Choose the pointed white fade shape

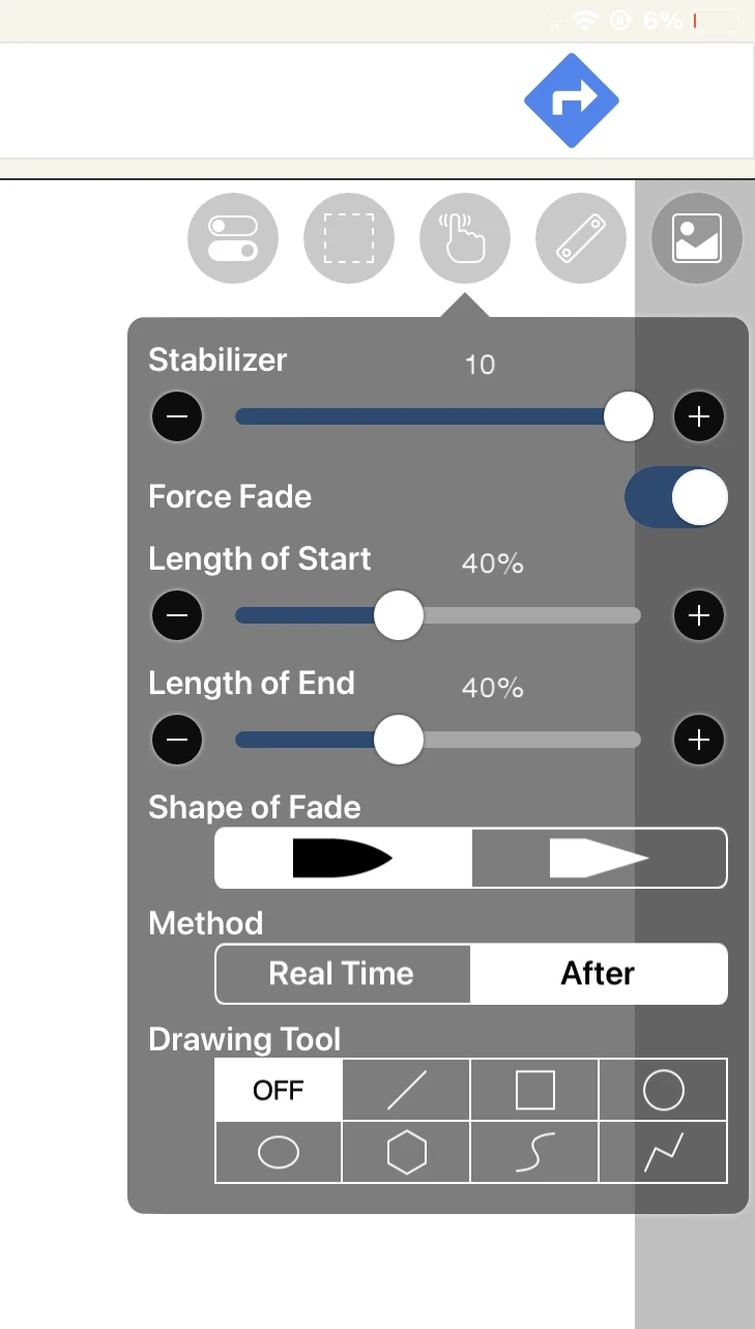point(599,858)
